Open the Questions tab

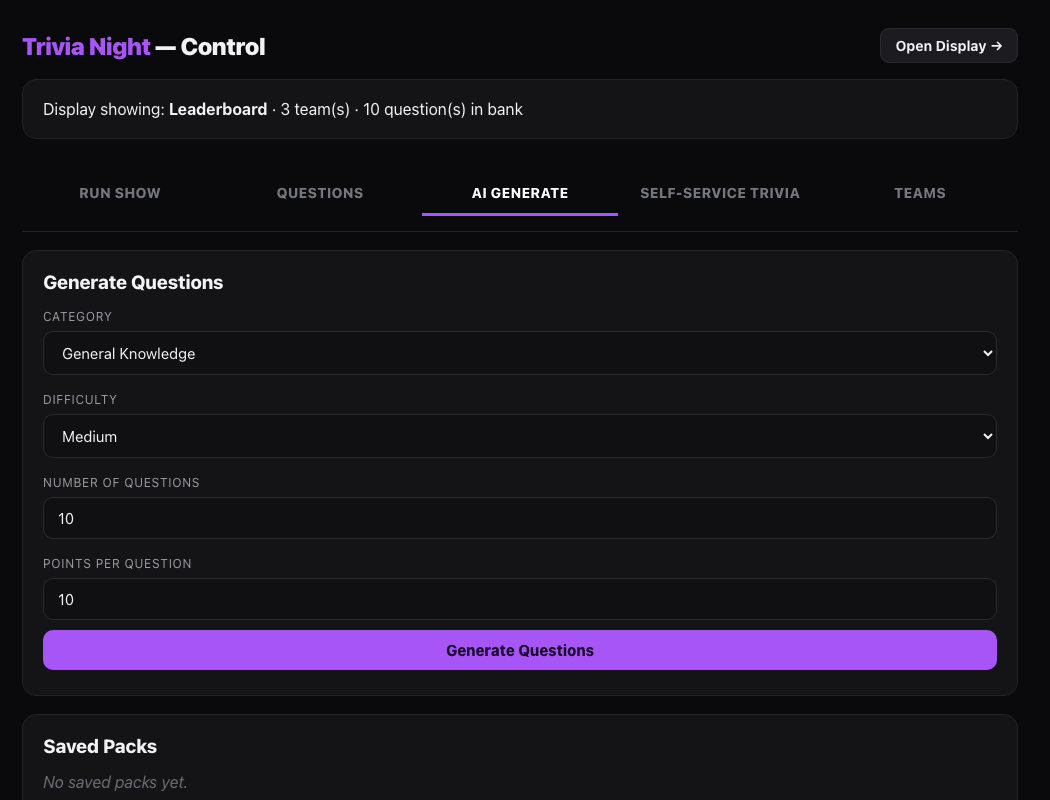point(320,193)
